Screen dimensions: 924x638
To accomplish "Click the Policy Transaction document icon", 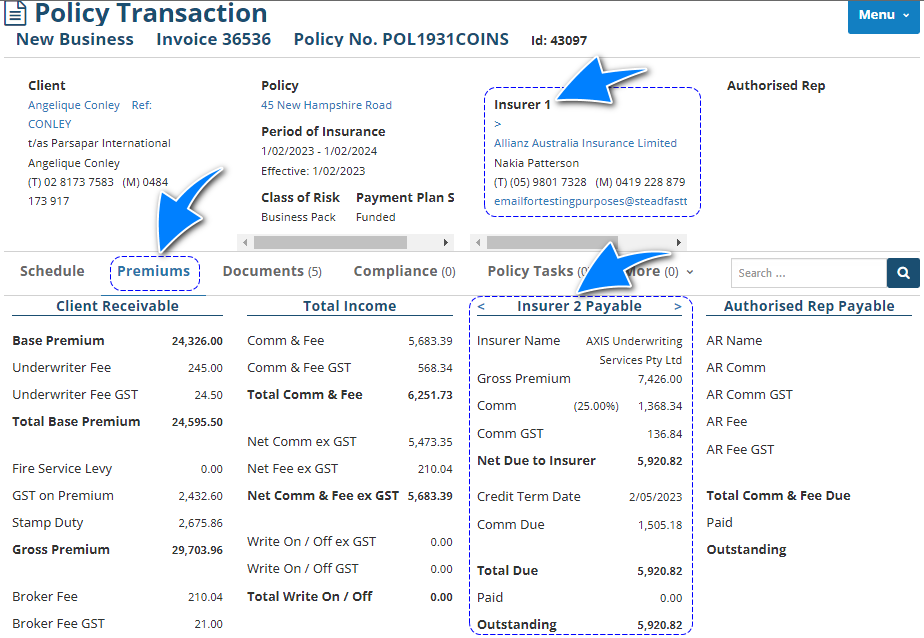I will [15, 14].
